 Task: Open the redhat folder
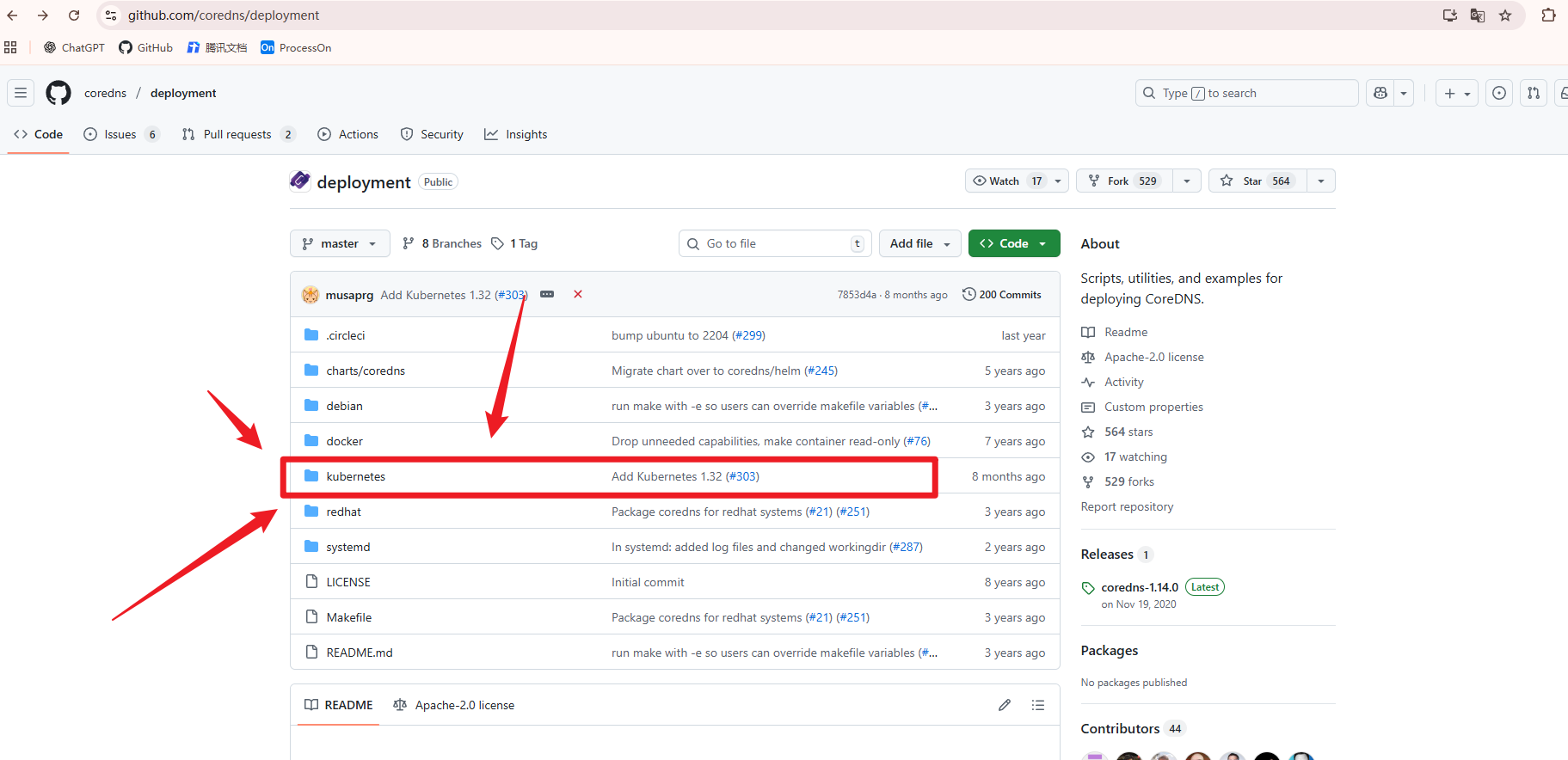pos(343,512)
